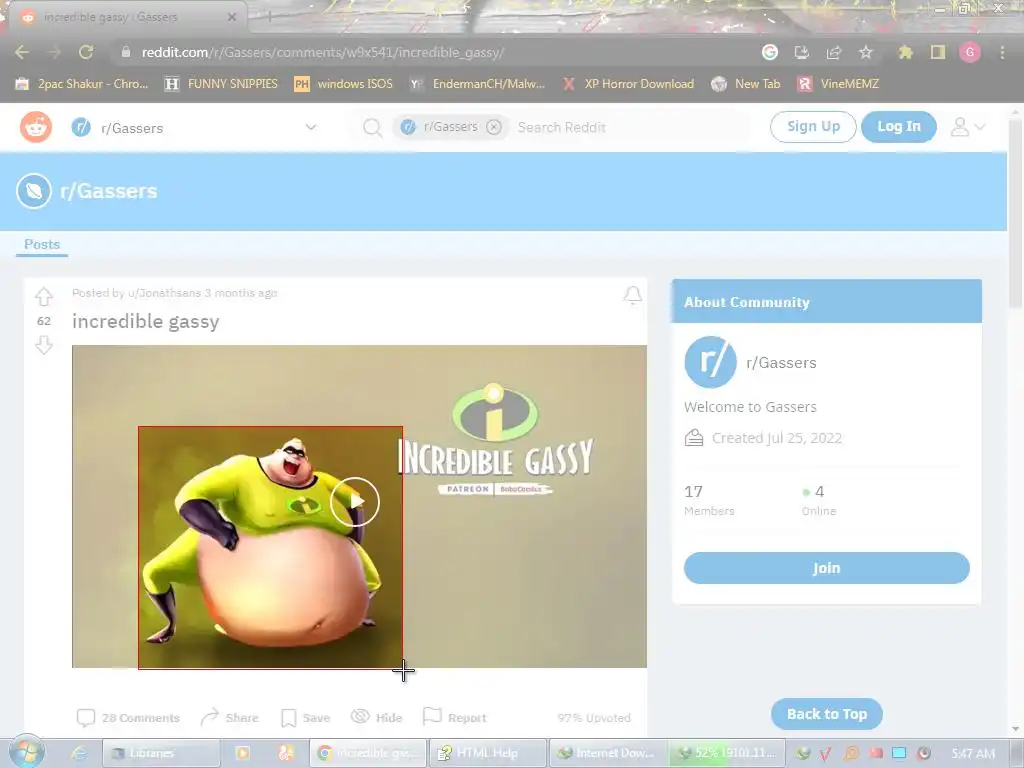Open the New Tab bookmark
Screen dimensions: 1024x768
(746, 84)
